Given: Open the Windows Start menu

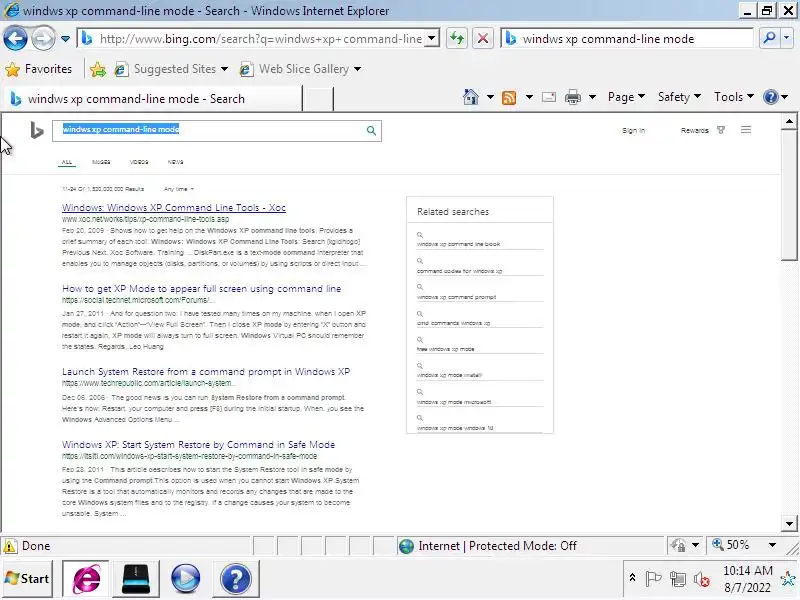Looking at the screenshot, I should click(27, 579).
